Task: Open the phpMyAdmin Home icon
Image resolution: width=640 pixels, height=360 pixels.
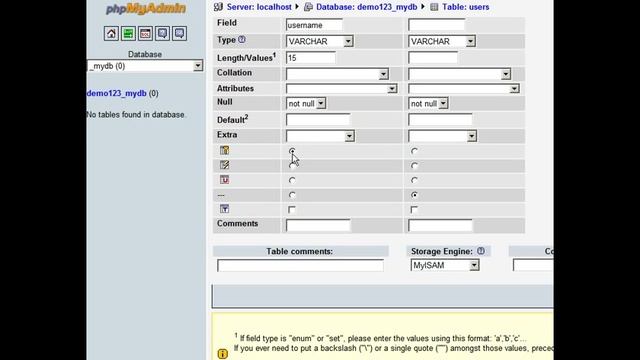Action: tap(111, 33)
